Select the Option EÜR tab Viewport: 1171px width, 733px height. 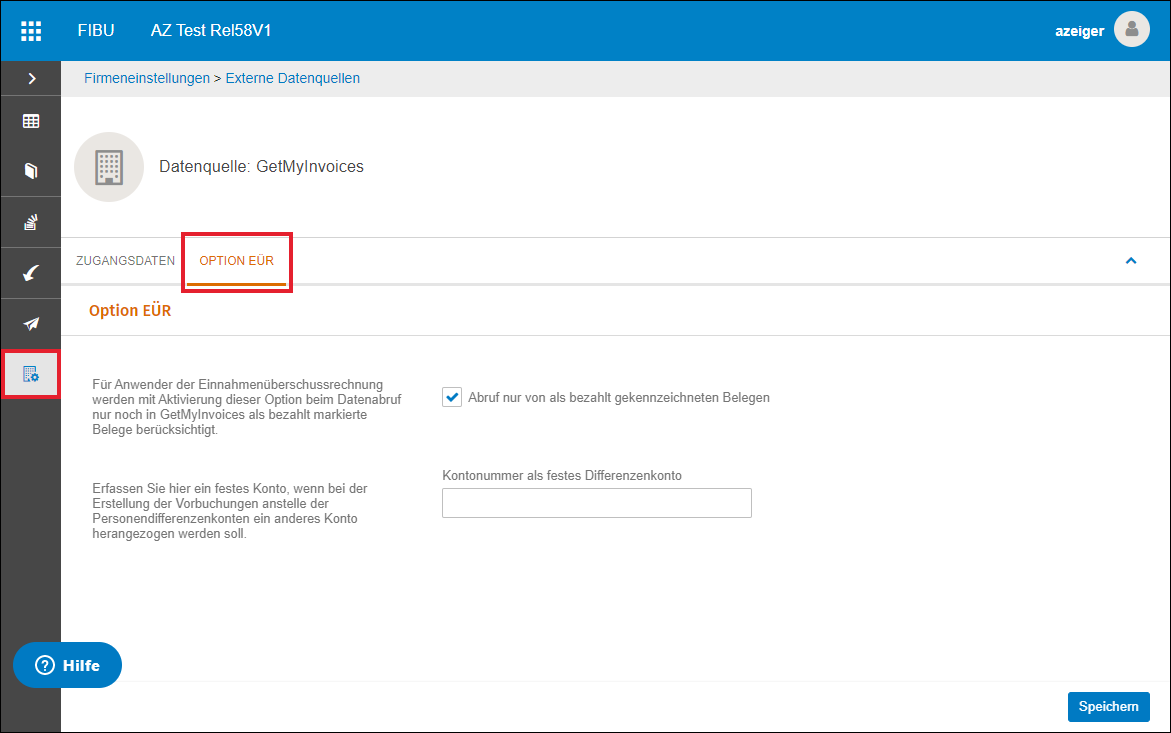(x=237, y=261)
